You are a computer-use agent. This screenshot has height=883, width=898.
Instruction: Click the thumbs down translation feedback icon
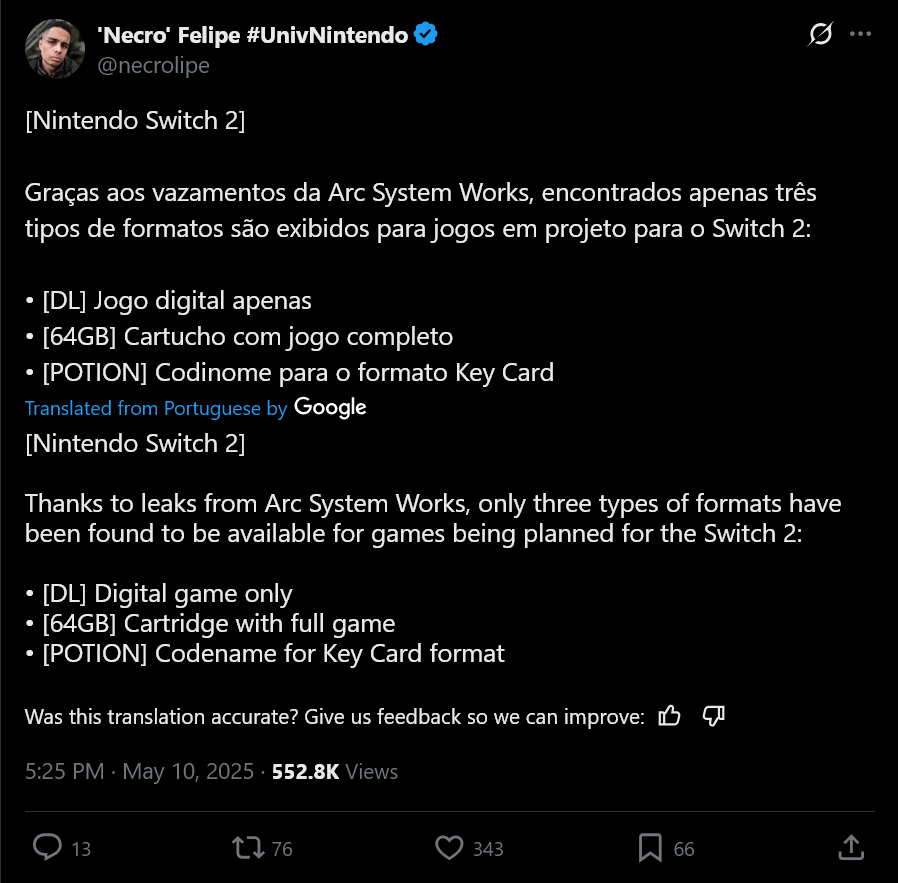(x=714, y=716)
